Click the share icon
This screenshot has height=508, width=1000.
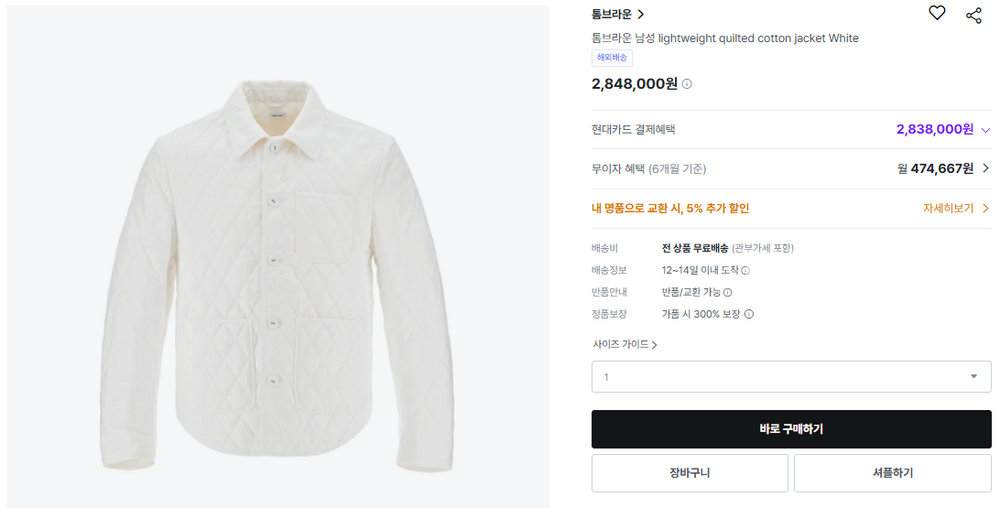coord(973,14)
